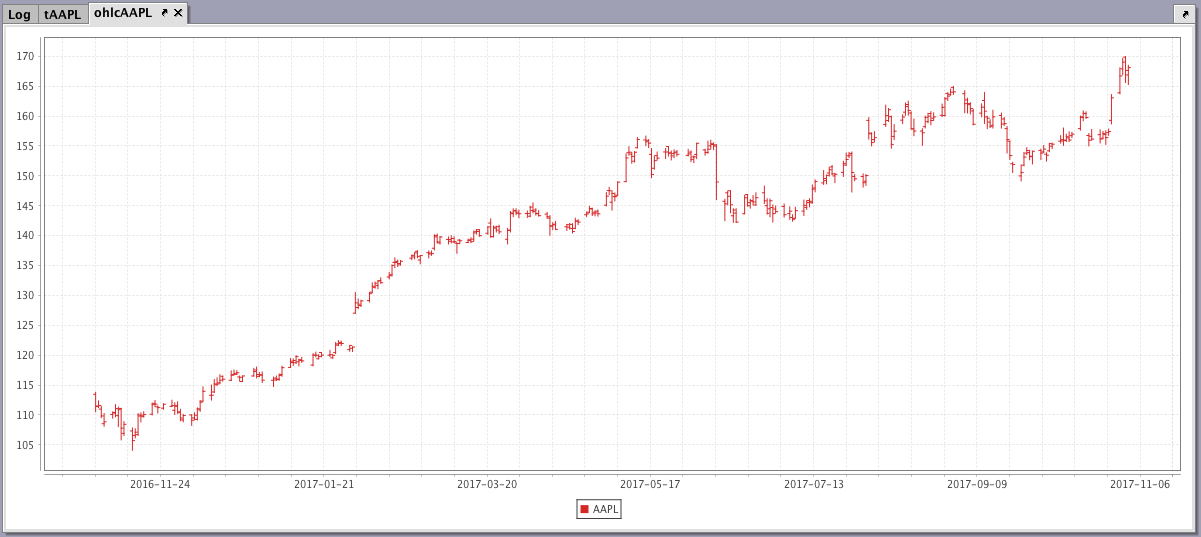Select the 2017-09-09 date label

point(977,485)
